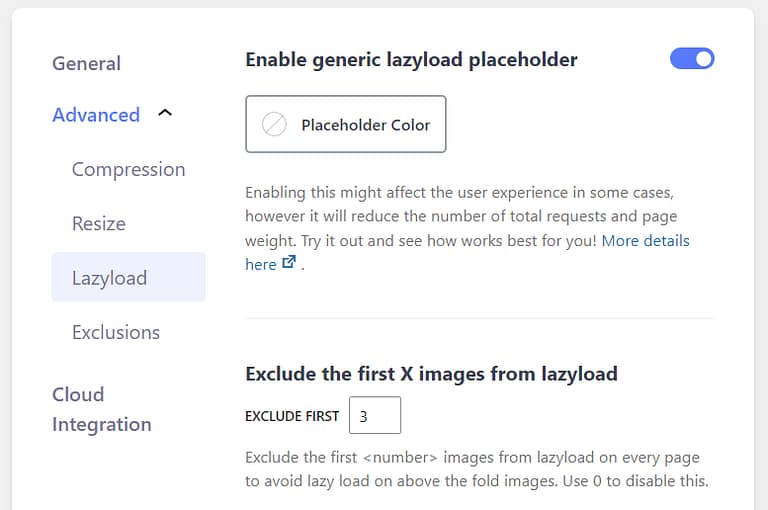This screenshot has height=510, width=768.
Task: Toggle the generic lazyload placeholder switch
Action: [x=692, y=59]
